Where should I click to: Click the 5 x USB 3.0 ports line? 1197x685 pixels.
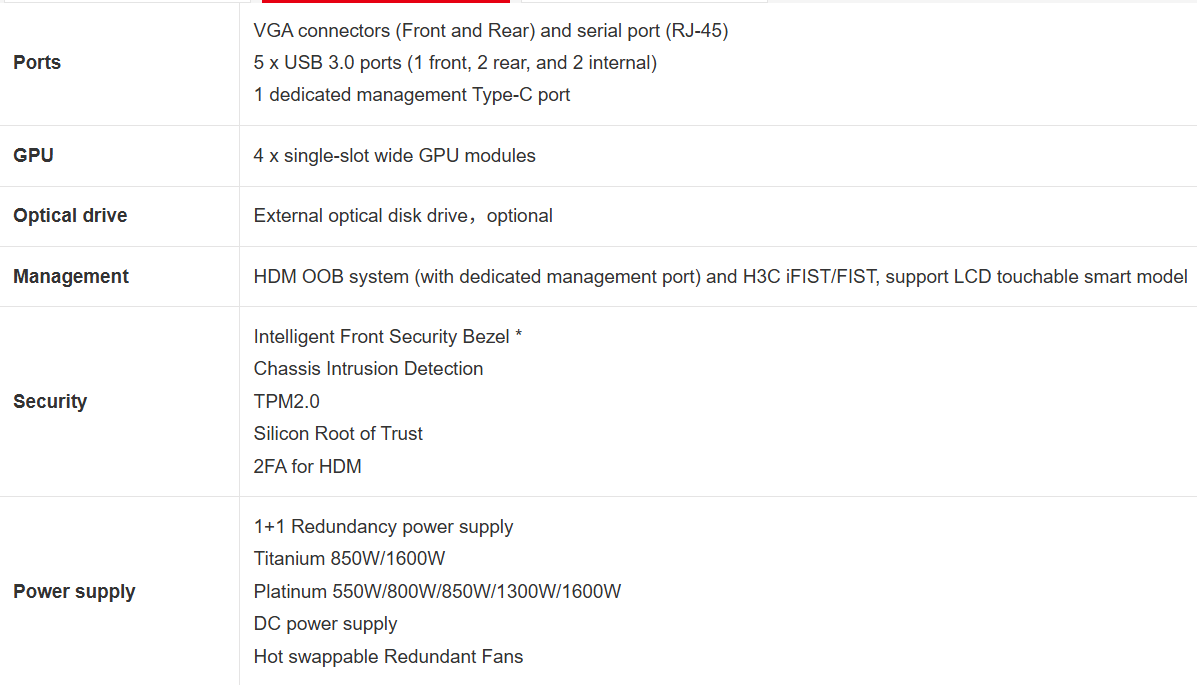(x=455, y=63)
